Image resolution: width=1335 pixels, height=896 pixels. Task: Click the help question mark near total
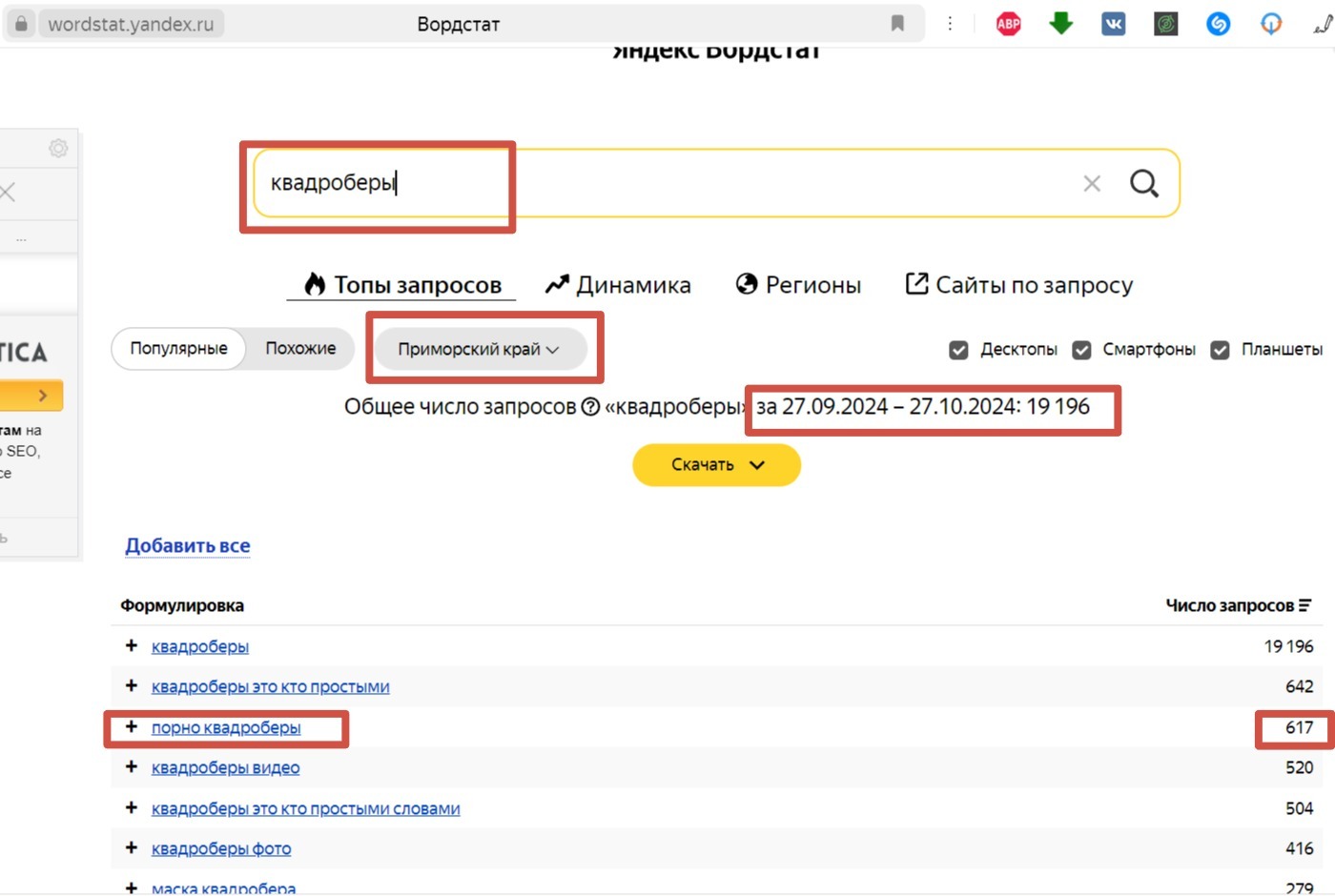pyautogui.click(x=590, y=407)
